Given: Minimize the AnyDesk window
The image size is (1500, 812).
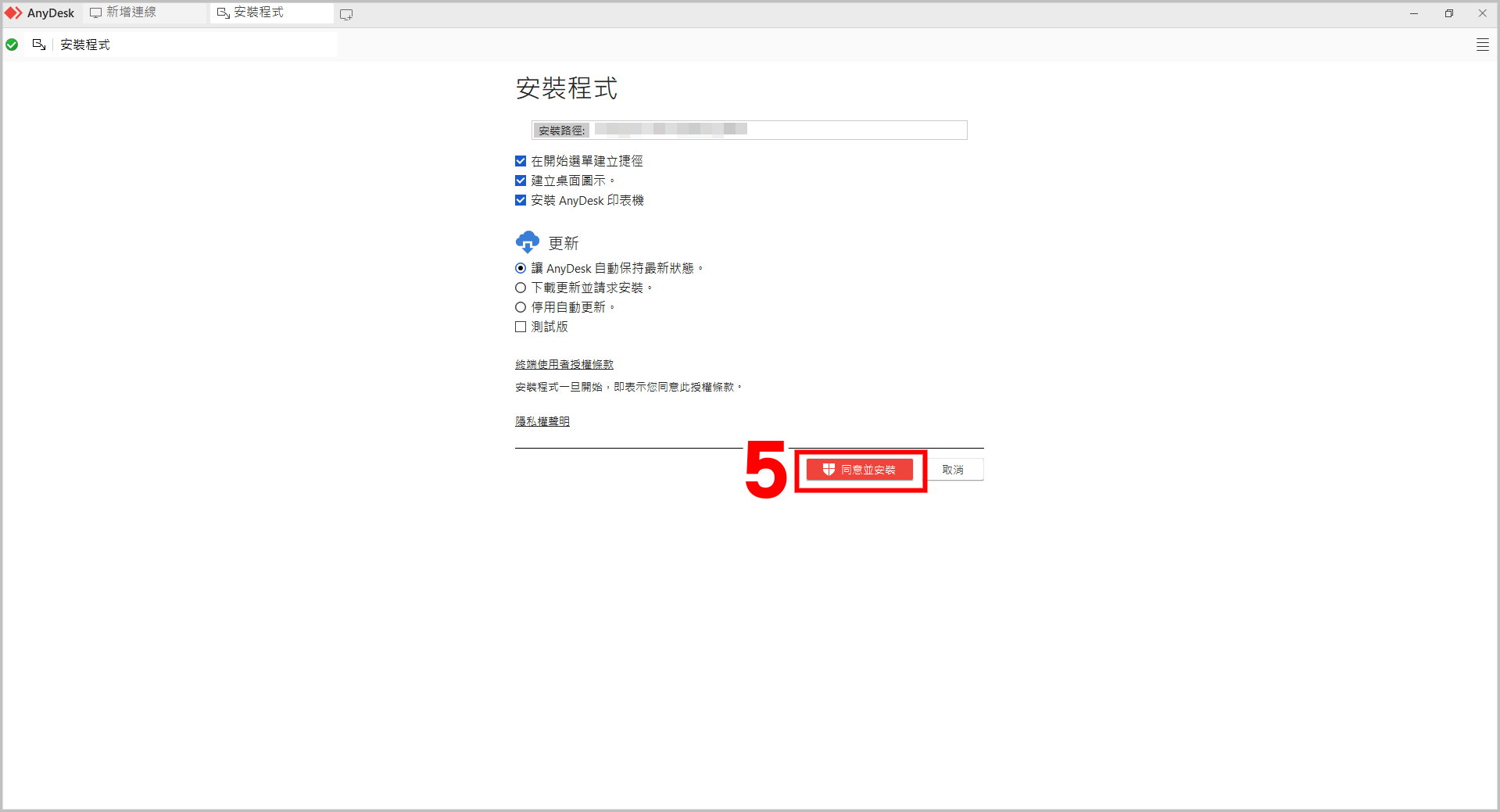Looking at the screenshot, I should 1414,13.
